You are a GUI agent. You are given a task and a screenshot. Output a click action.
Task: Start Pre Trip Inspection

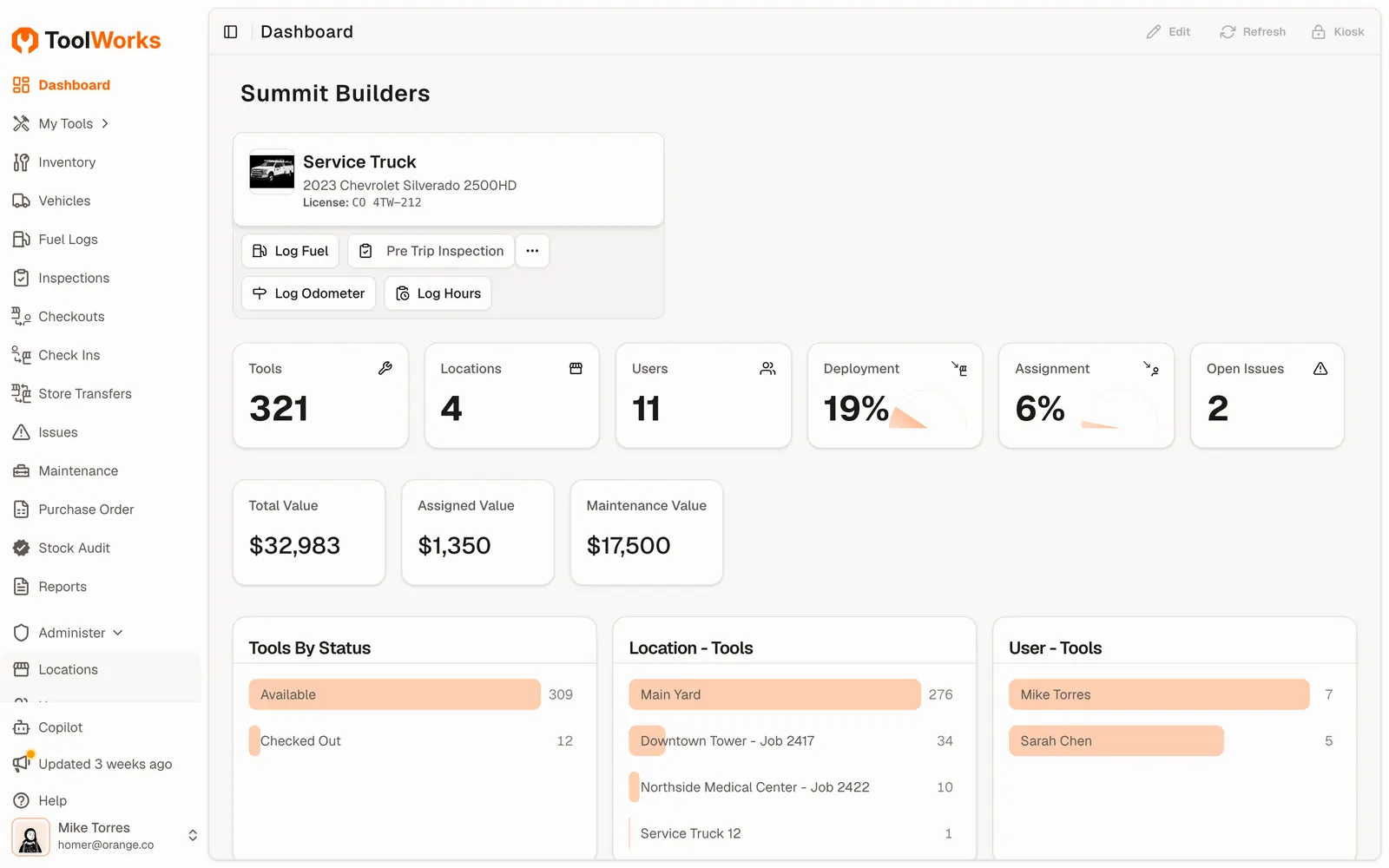[x=431, y=251]
